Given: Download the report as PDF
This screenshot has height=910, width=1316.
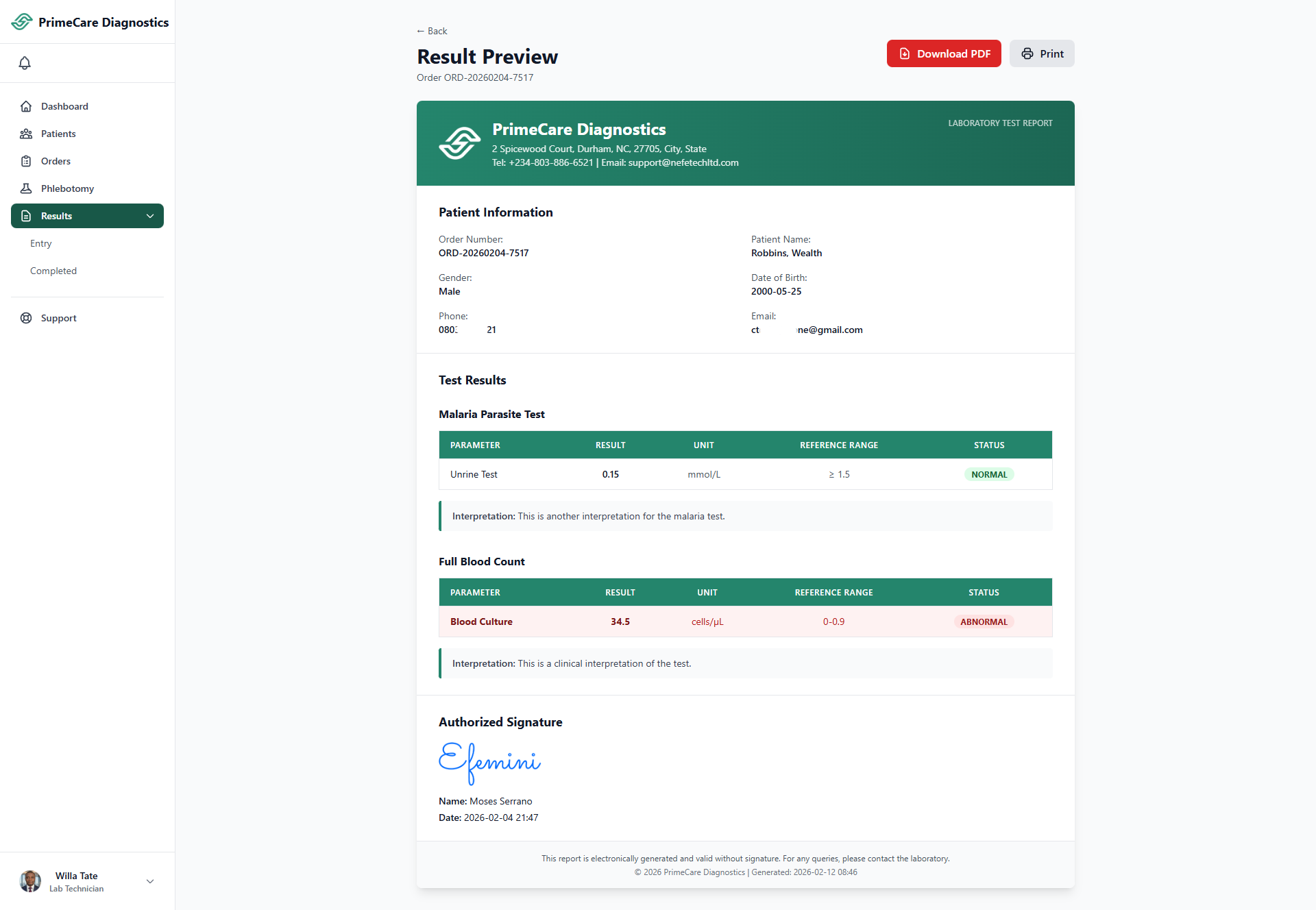Looking at the screenshot, I should tap(943, 53).
